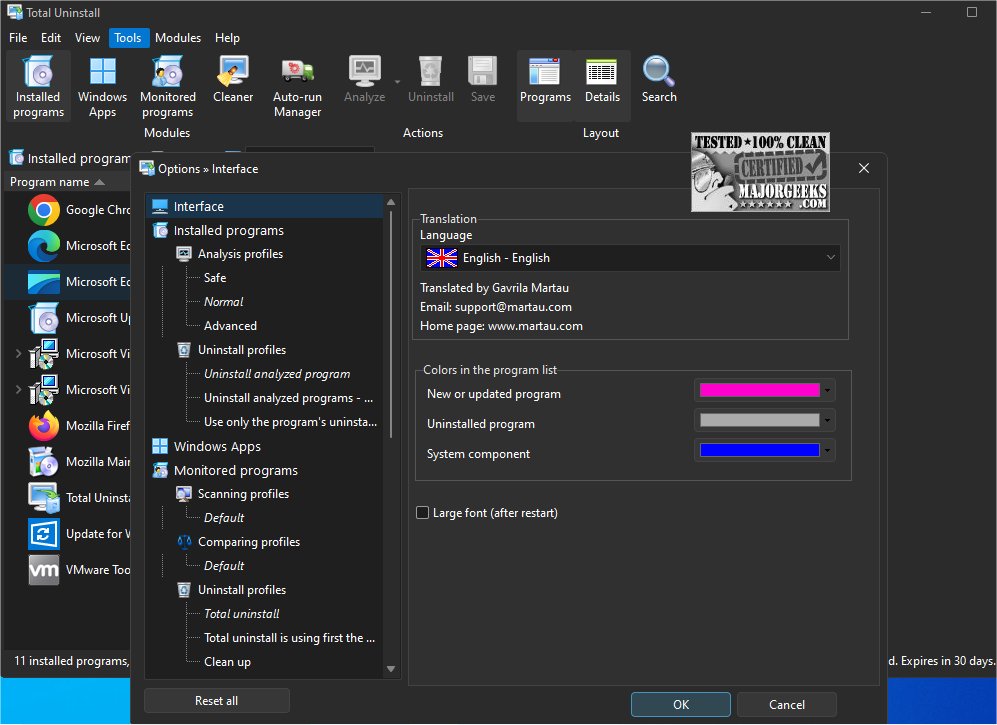Pick the magenta New program color swatch
This screenshot has height=725, width=997.
(759, 390)
